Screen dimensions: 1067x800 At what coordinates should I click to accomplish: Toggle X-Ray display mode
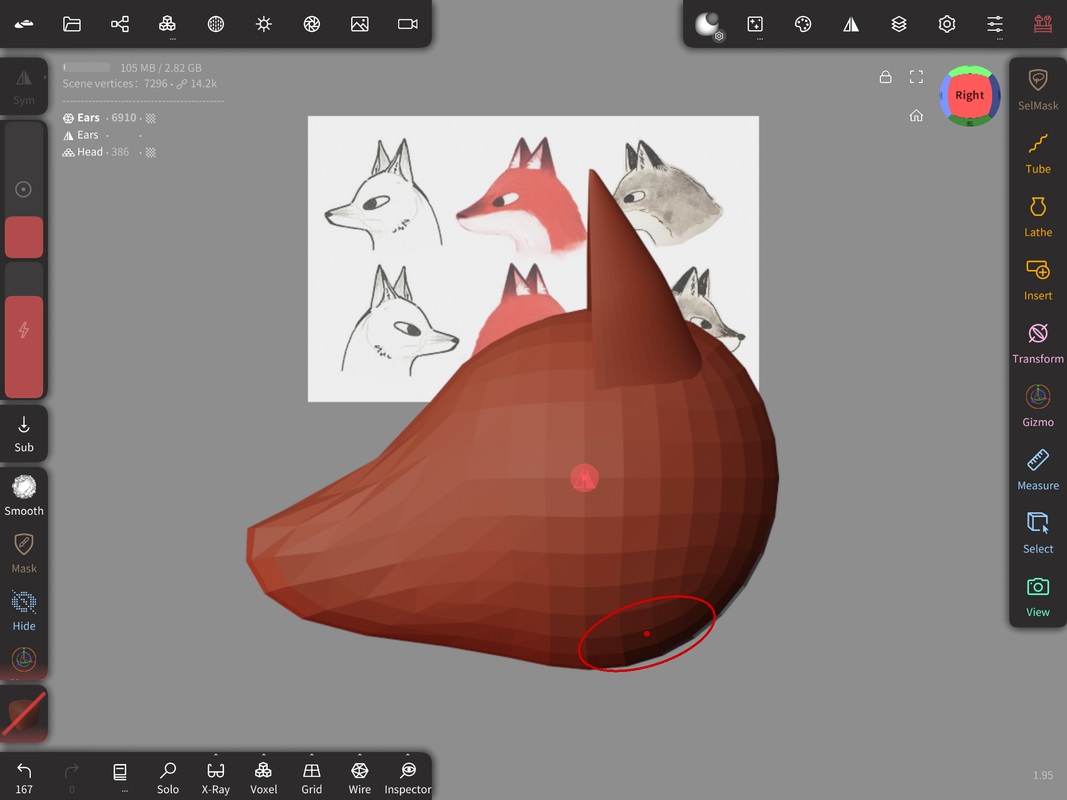click(x=216, y=776)
